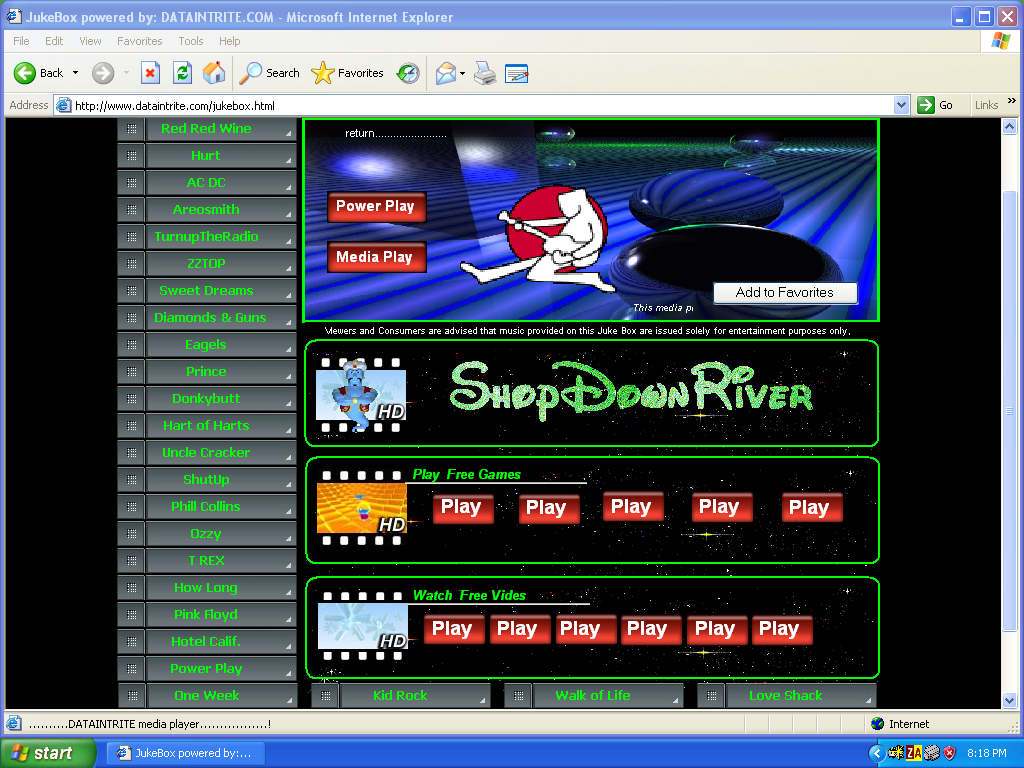This screenshot has height=768, width=1024.
Task: Click the grid icon beside Pink Floyd
Action: [x=131, y=615]
